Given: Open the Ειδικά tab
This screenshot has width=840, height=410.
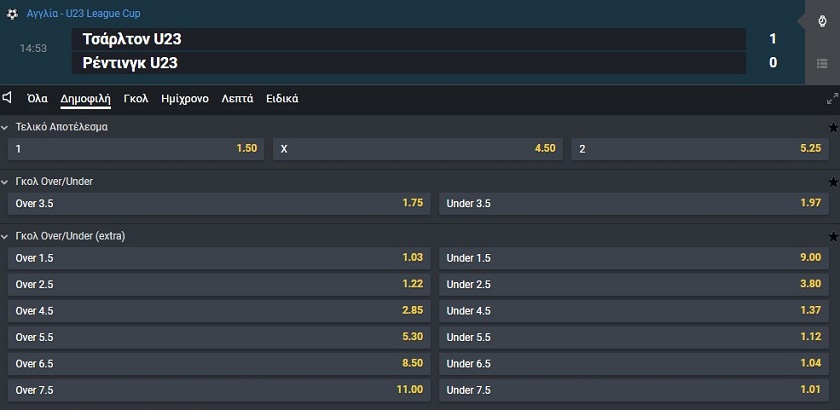Looking at the screenshot, I should coord(282,99).
